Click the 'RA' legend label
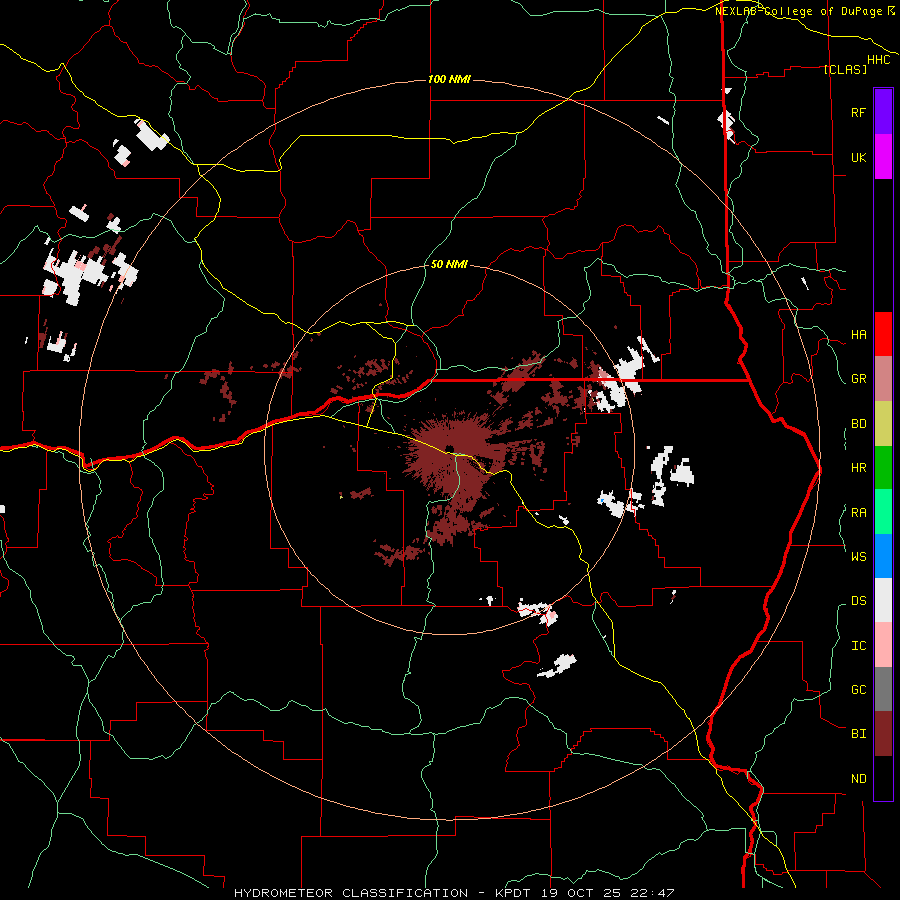The width and height of the screenshot is (900, 900). tap(858, 513)
